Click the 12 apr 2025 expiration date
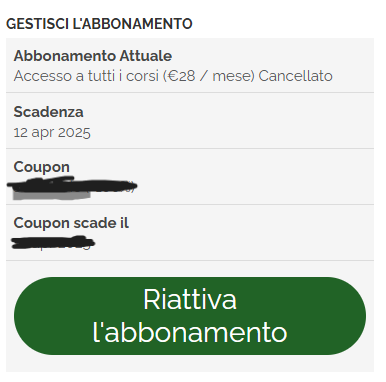The height and width of the screenshot is (382, 386). (52, 132)
